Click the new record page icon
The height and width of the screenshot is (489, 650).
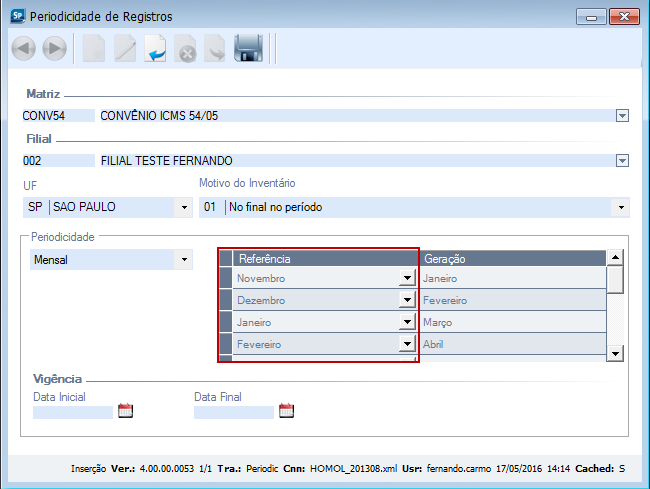(x=94, y=48)
